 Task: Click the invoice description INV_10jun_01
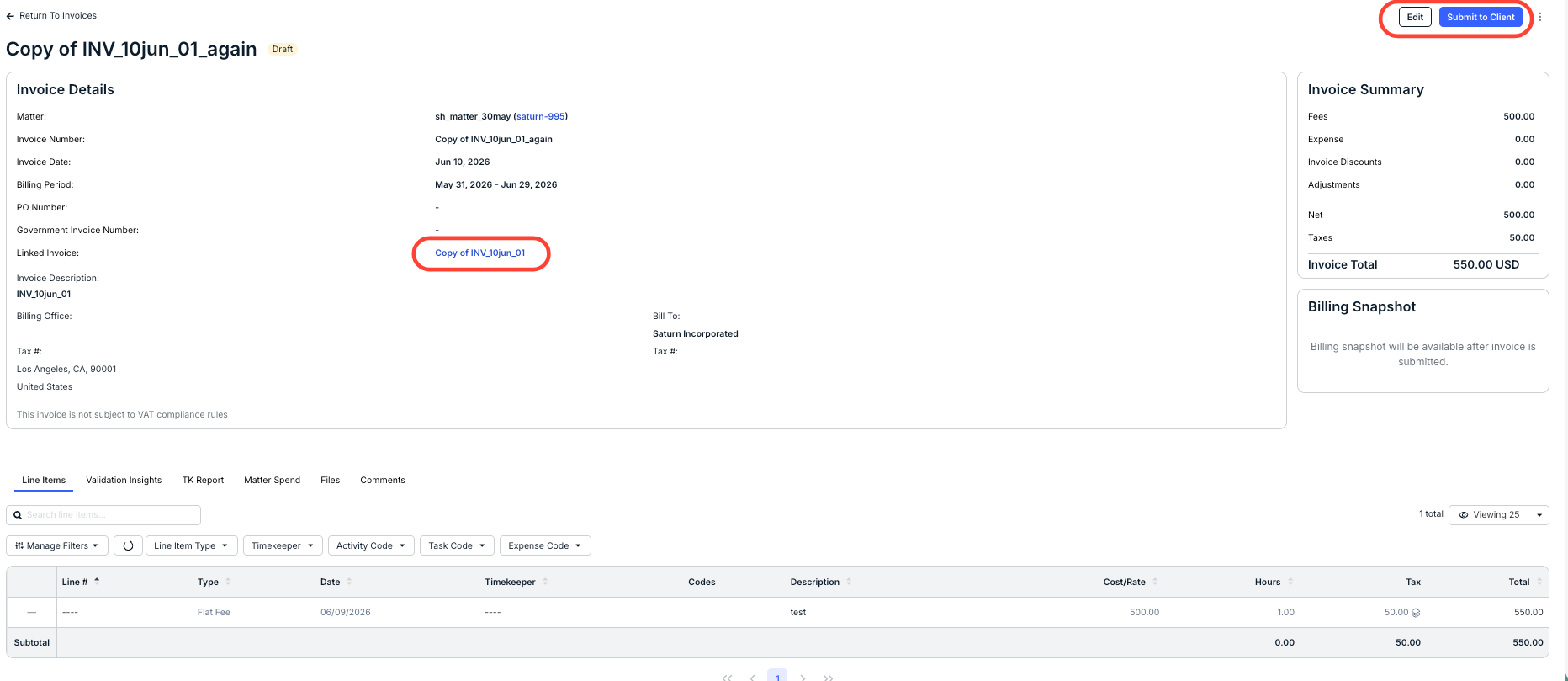tap(44, 294)
